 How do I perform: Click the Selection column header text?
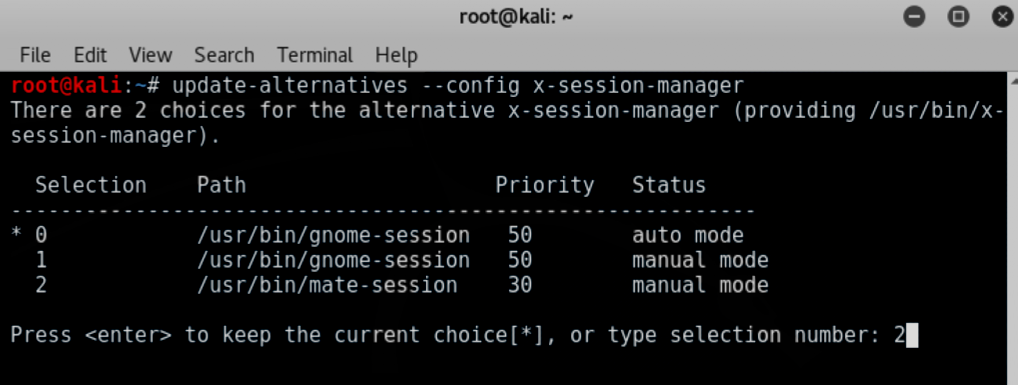coord(91,186)
